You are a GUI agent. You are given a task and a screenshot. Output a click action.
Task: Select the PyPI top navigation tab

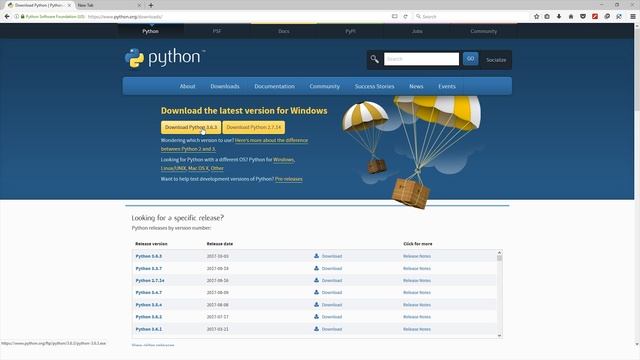pyautogui.click(x=350, y=31)
